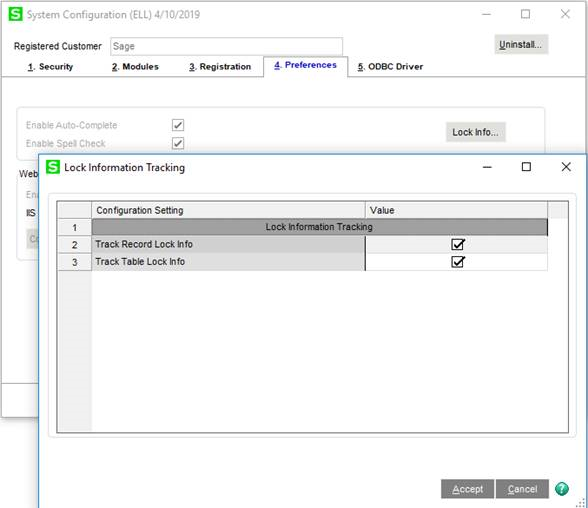Click the Uninstall button

[x=521, y=45]
